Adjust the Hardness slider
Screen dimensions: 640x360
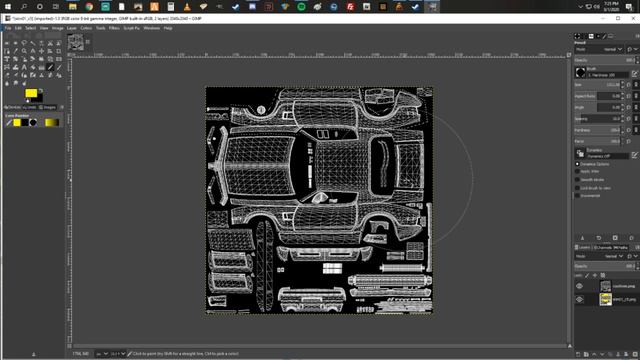point(598,130)
